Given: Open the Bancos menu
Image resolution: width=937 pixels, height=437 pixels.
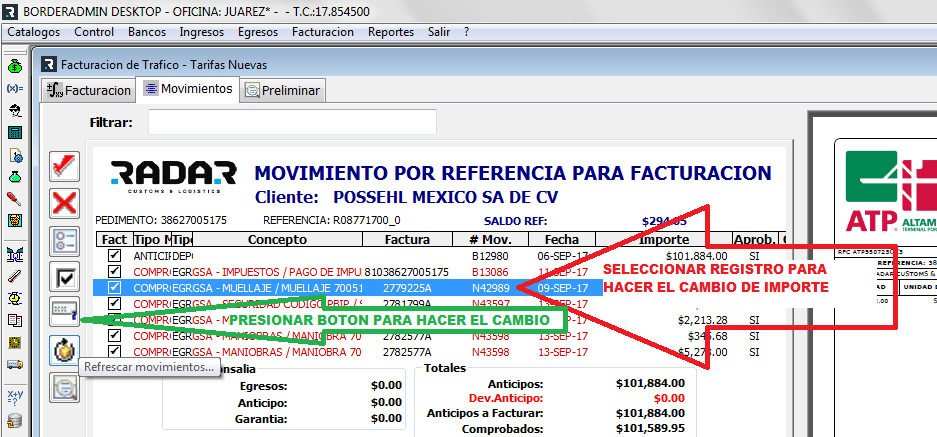Looking at the screenshot, I should 146,32.
